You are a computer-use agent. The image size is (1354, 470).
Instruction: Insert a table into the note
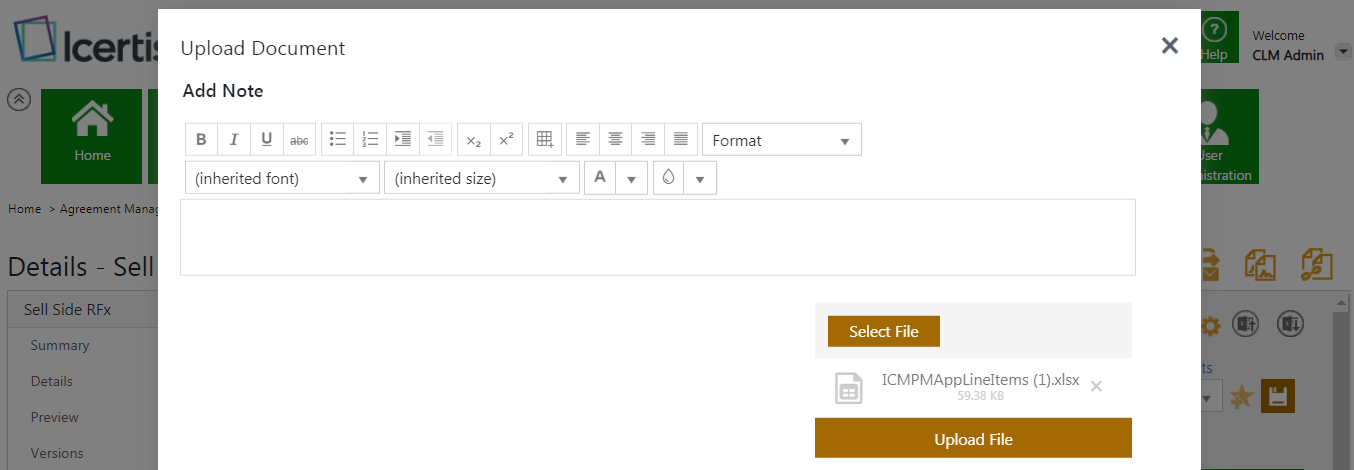(x=544, y=140)
